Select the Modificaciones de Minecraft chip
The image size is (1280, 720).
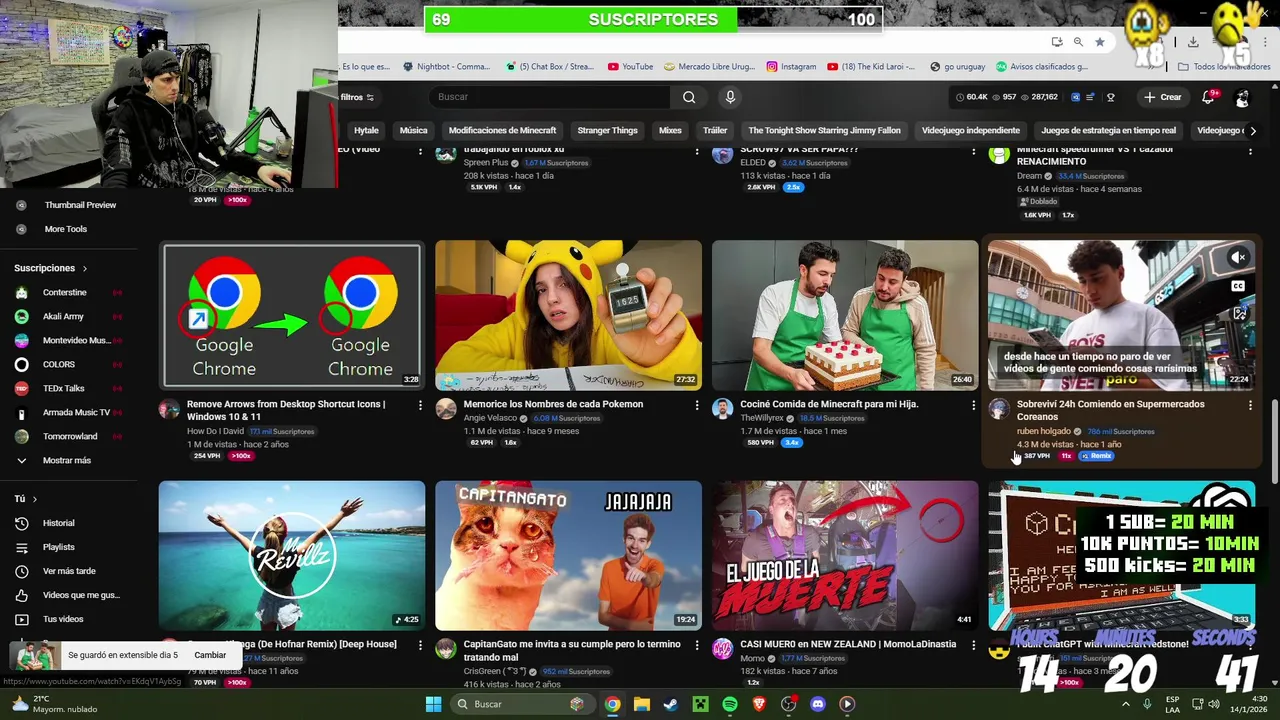(x=502, y=130)
